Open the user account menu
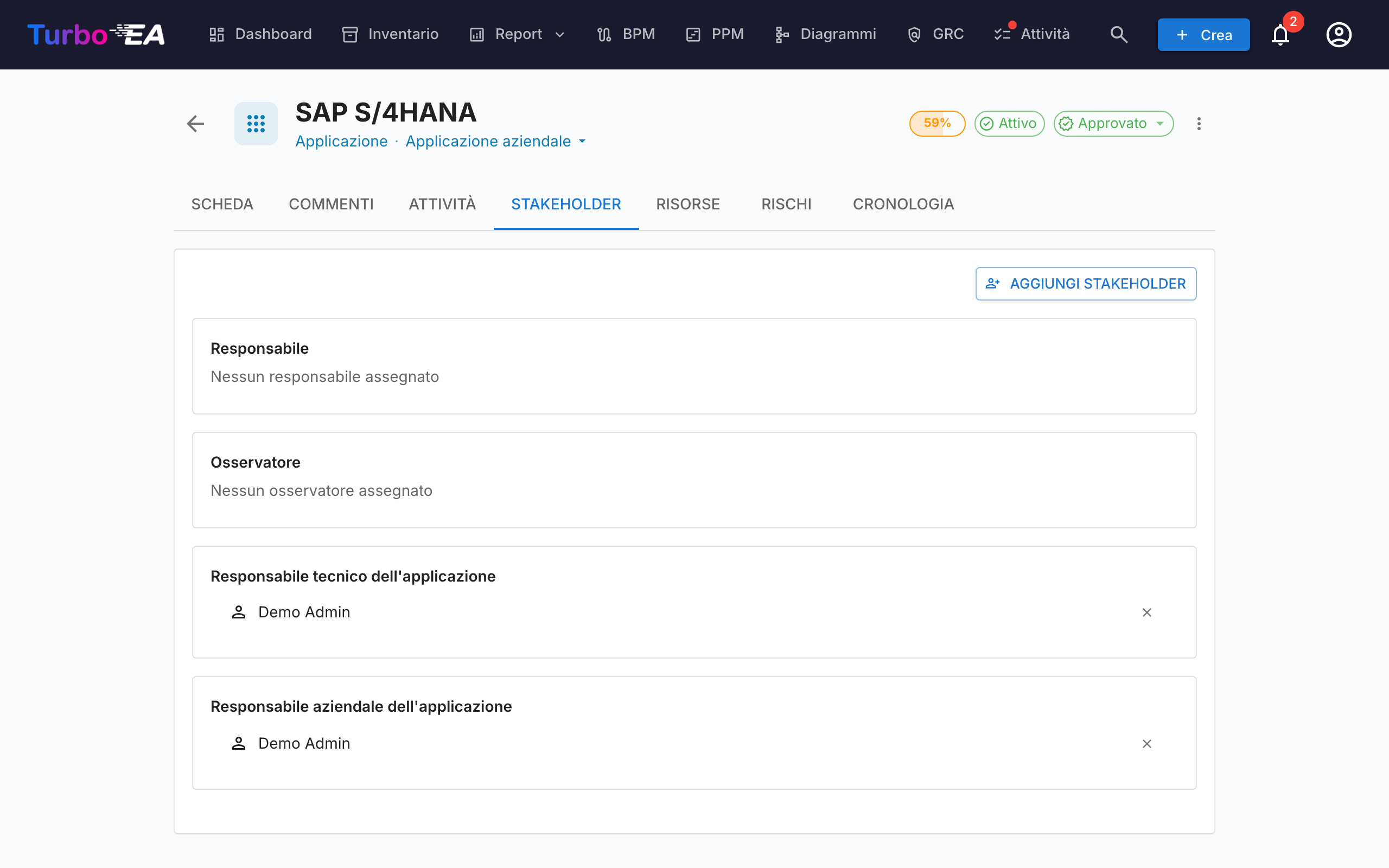This screenshot has width=1389, height=868. [1339, 34]
